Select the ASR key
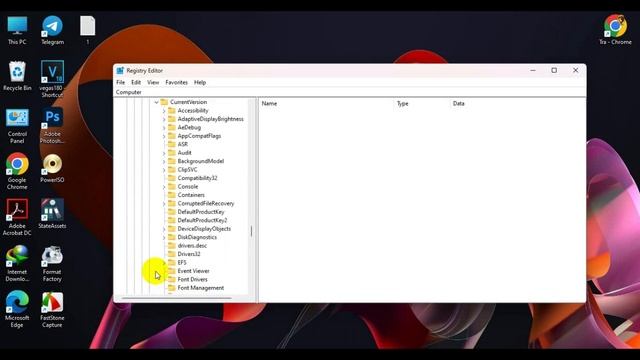 click(182, 144)
